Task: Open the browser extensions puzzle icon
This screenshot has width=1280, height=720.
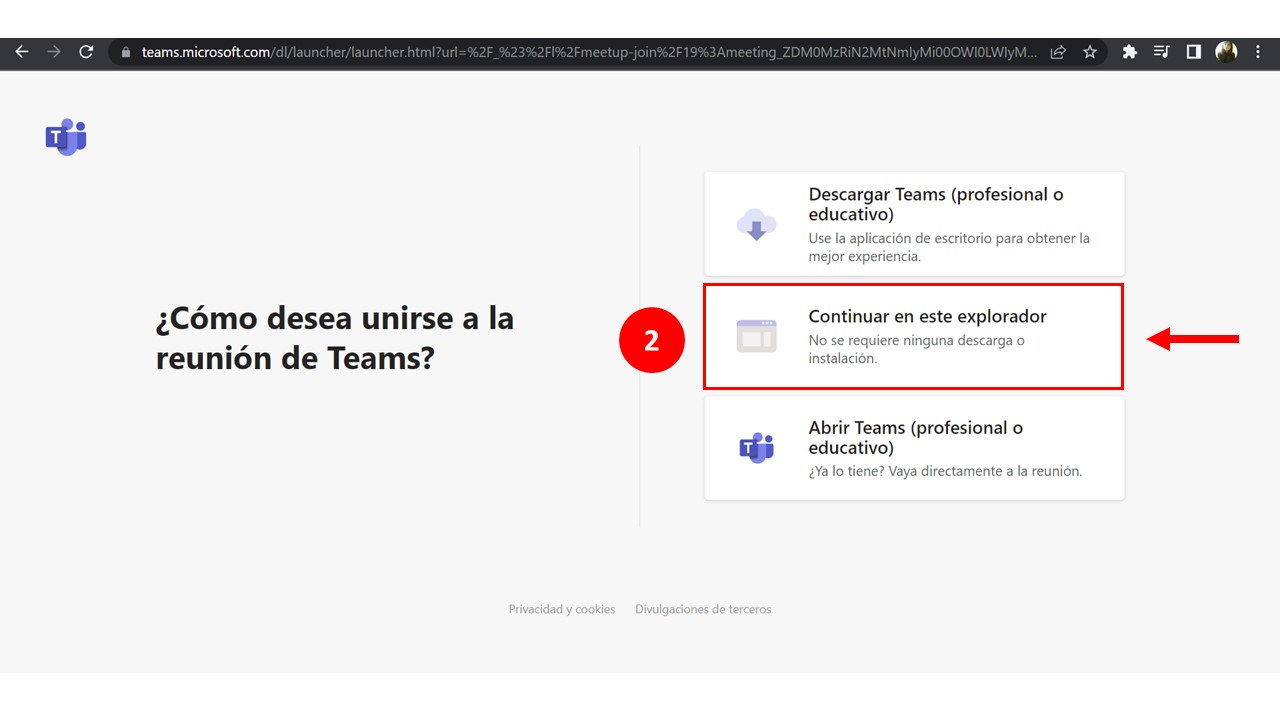Action: click(x=1129, y=52)
